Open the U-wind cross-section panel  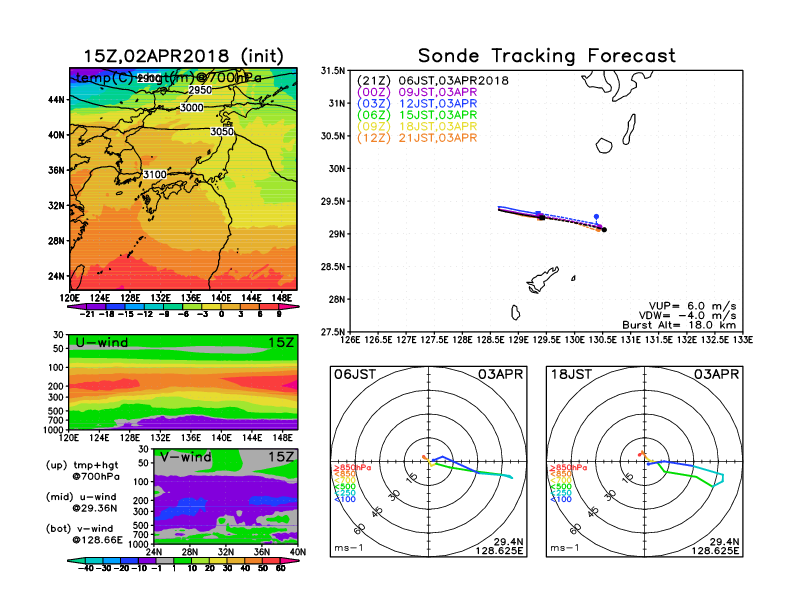point(183,382)
